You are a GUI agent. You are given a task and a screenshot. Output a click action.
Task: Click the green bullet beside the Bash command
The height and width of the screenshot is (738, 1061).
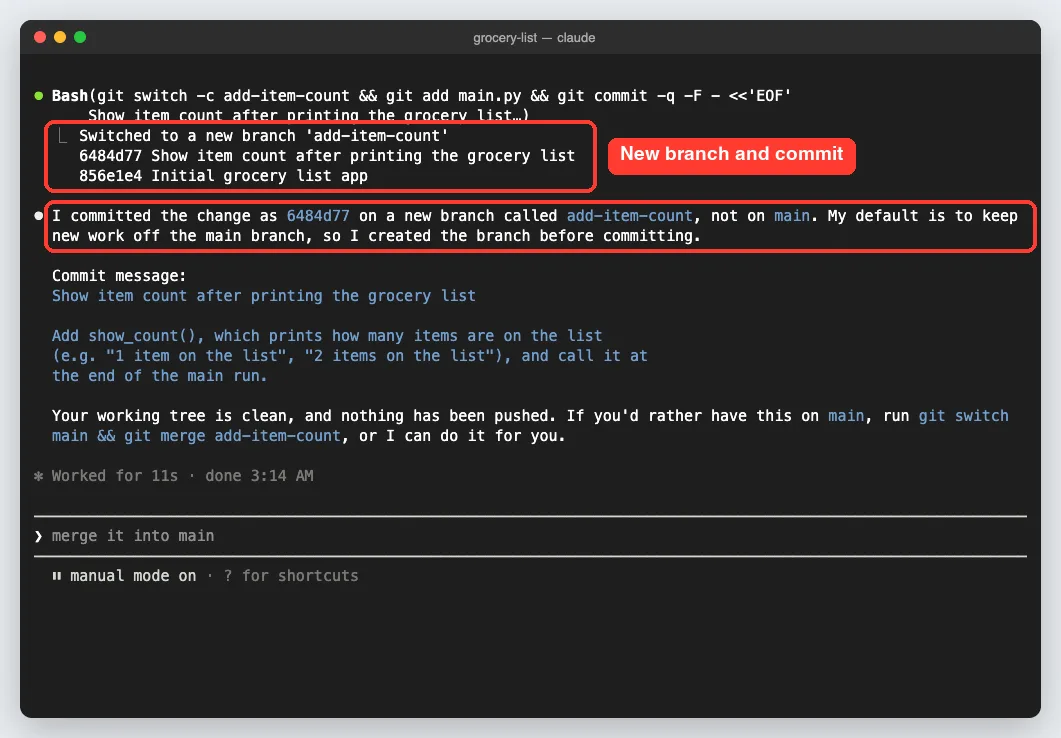coord(39,96)
